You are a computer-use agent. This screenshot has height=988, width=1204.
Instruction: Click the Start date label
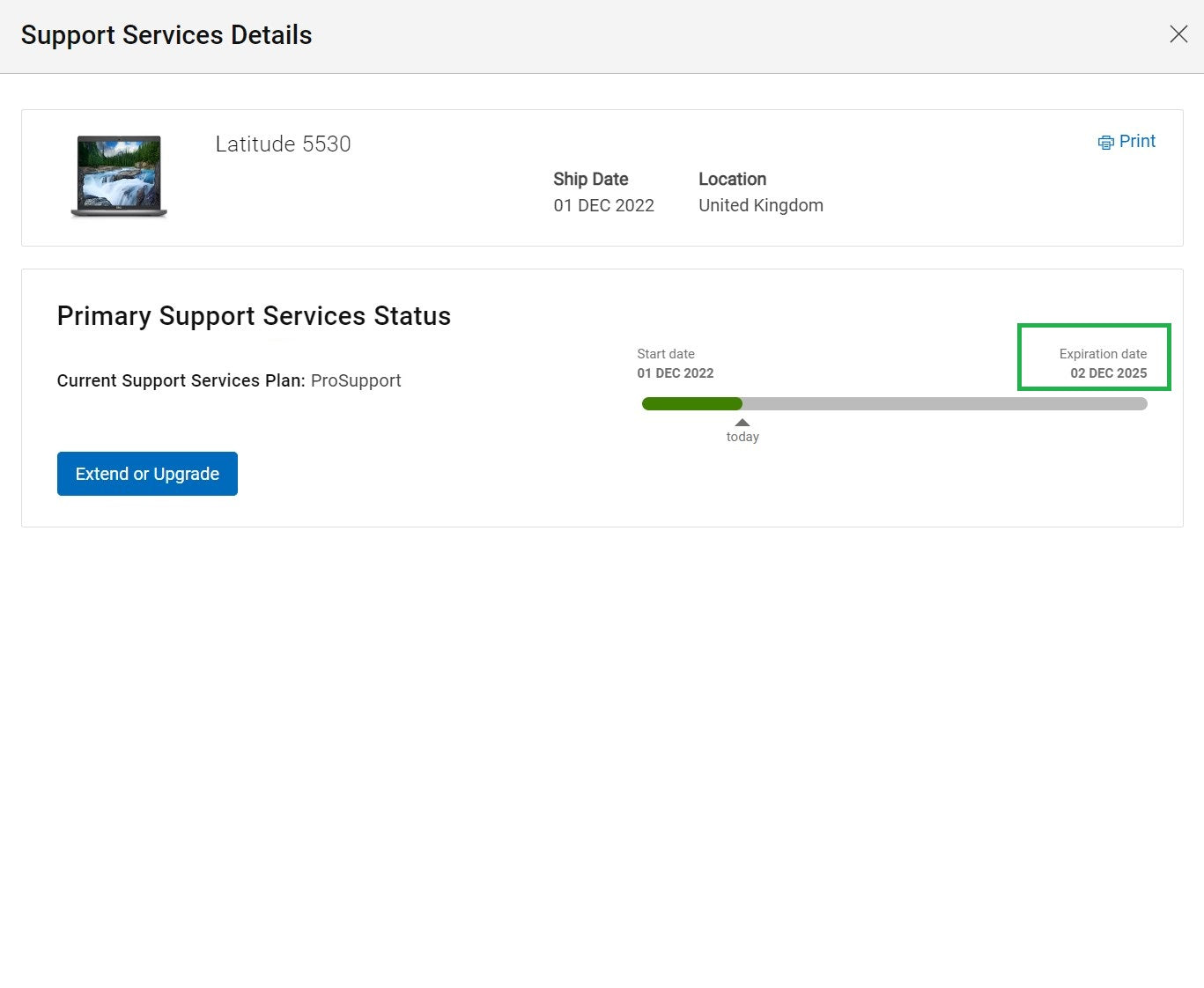pyautogui.click(x=666, y=354)
